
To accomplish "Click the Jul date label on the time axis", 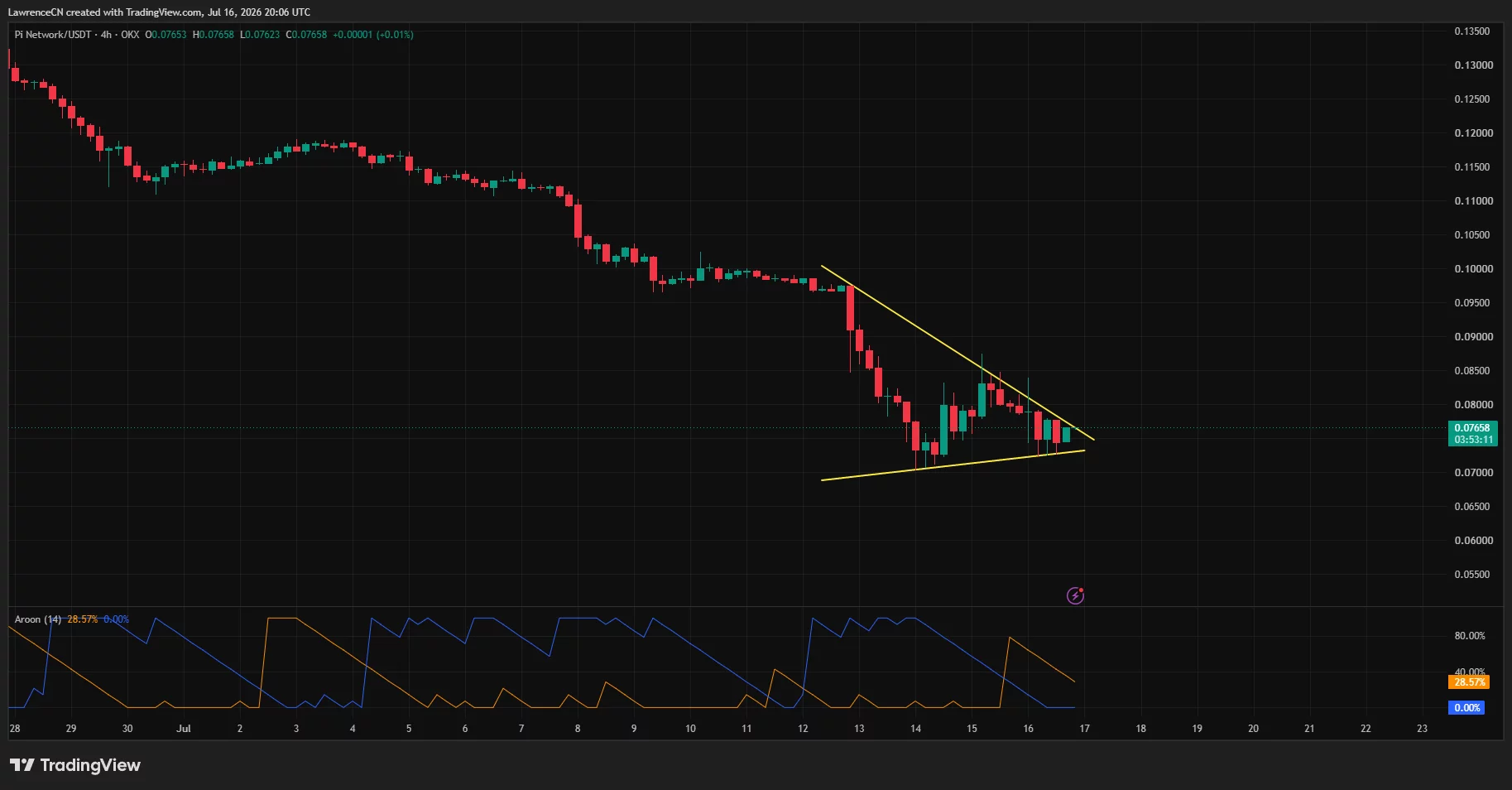I will point(184,729).
